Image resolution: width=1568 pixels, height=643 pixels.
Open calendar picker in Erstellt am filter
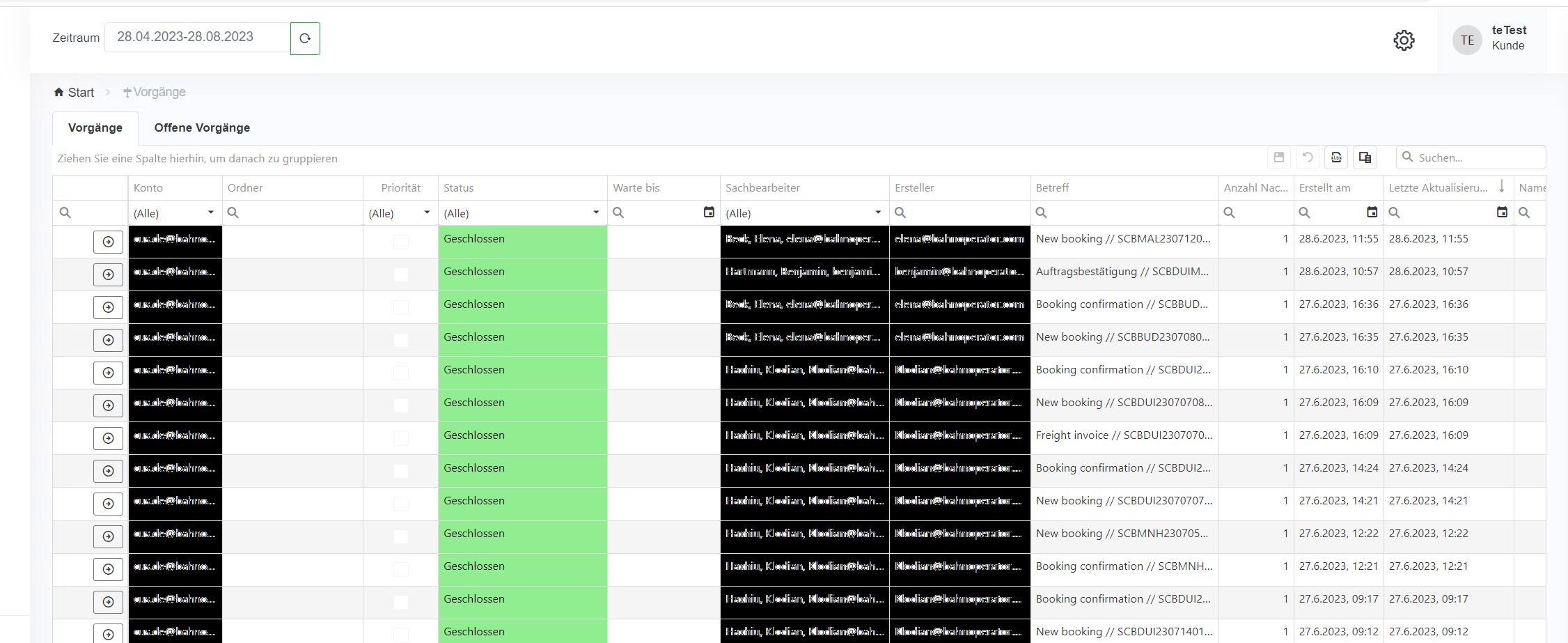(1372, 212)
